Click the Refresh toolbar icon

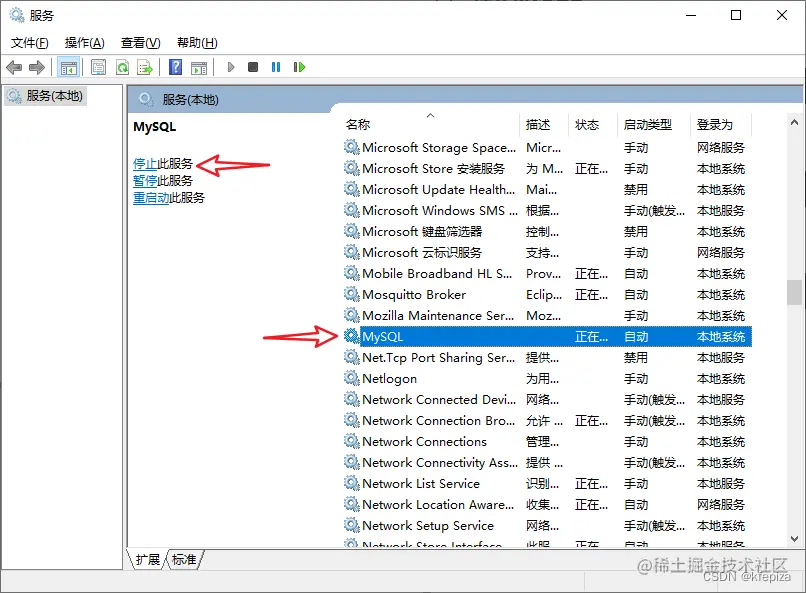point(122,67)
